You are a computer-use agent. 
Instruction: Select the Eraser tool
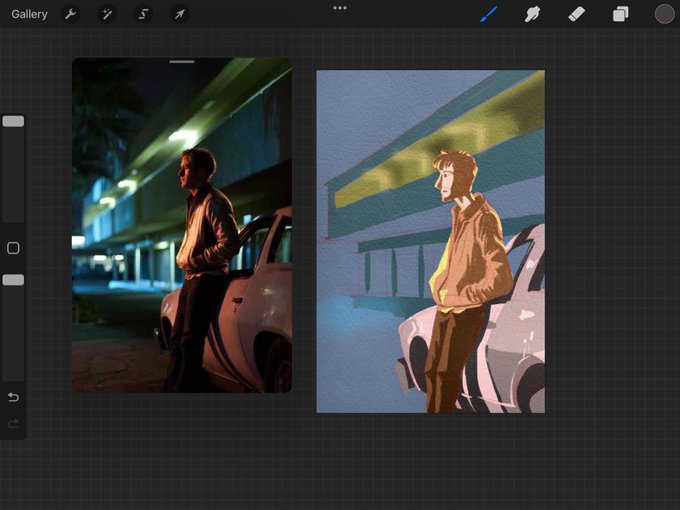point(576,14)
